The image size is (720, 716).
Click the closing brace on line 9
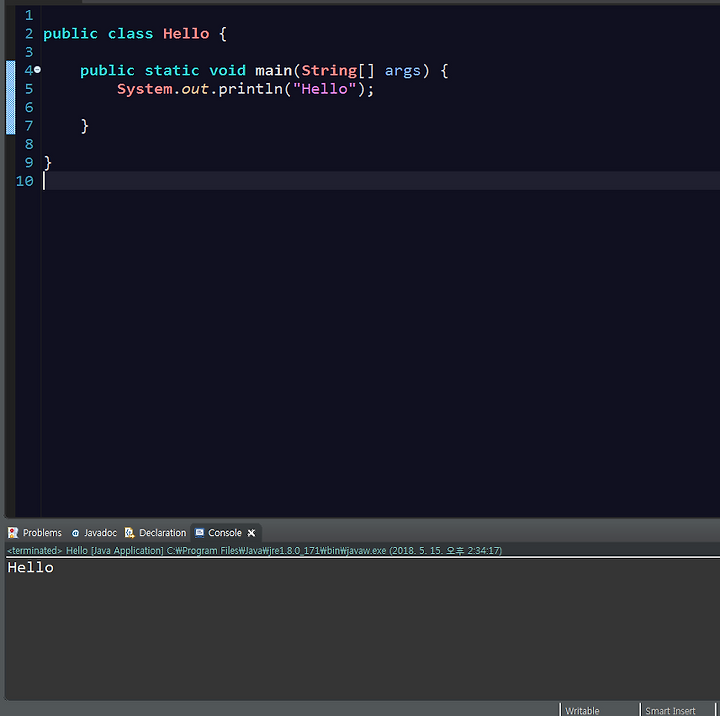[48, 163]
